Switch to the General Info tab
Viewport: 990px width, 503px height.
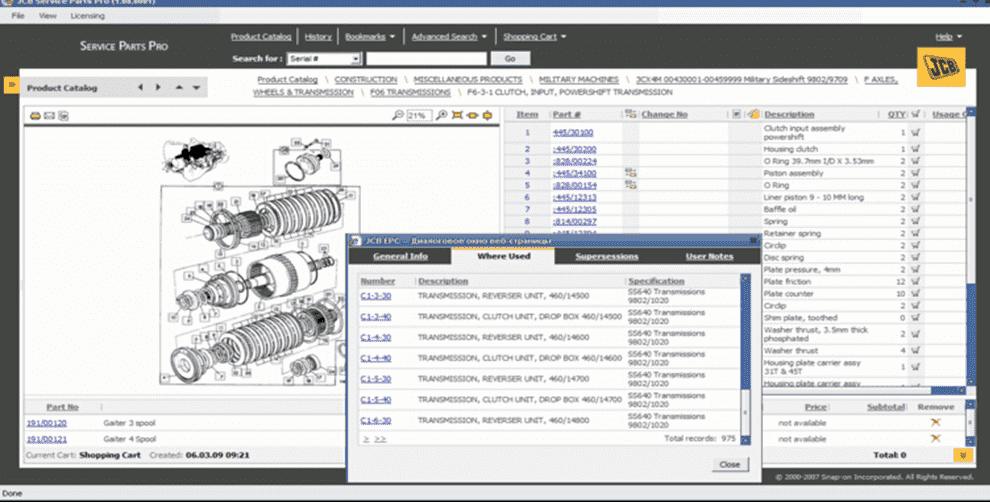(x=400, y=256)
